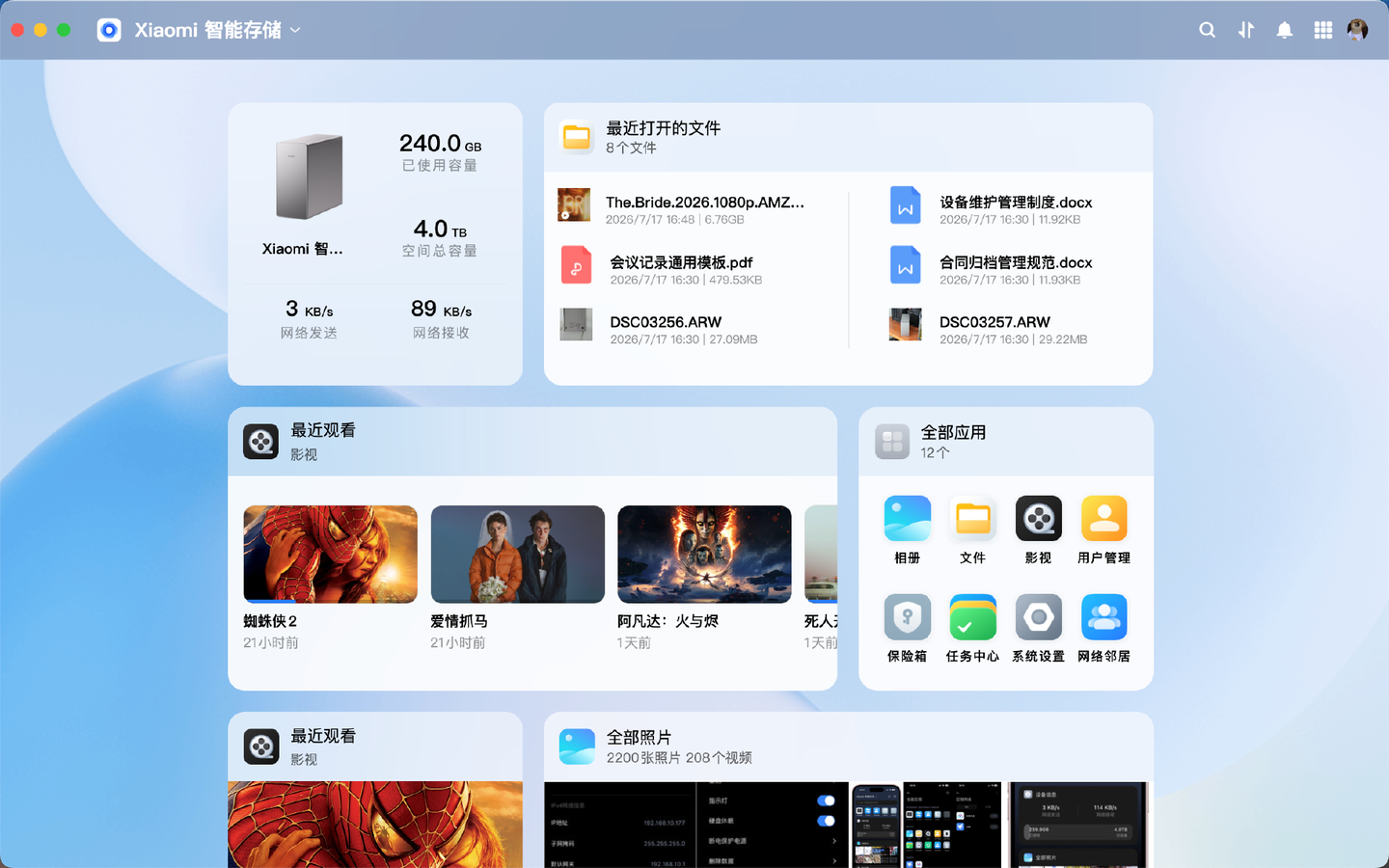1389x868 pixels.
Task: Open the 网络邻居 app icon
Action: [x=1104, y=617]
